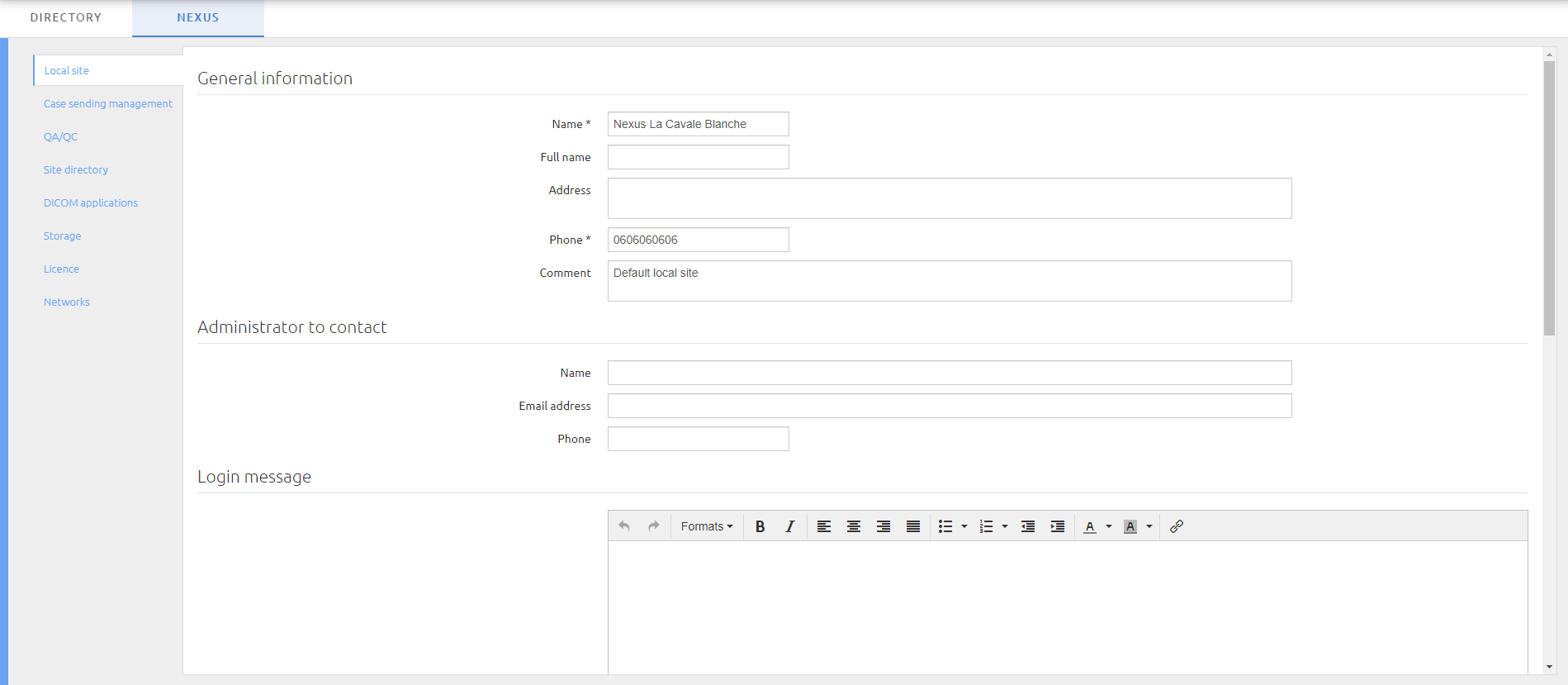Open Site directory in sidebar
This screenshot has width=1568, height=685.
(76, 169)
